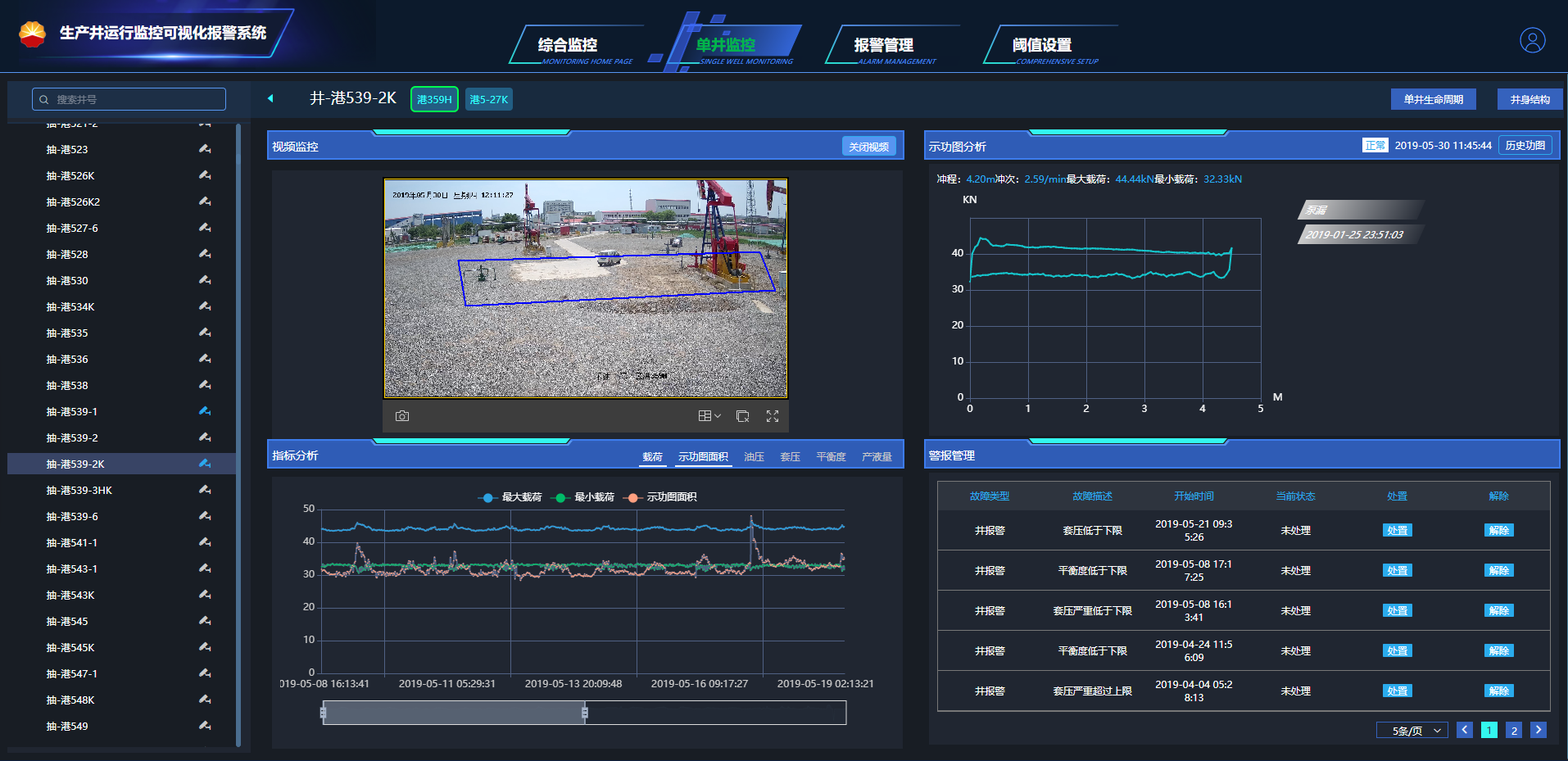Image resolution: width=1568 pixels, height=761 pixels.
Task: Click the 关闭视频 button
Action: click(x=868, y=147)
